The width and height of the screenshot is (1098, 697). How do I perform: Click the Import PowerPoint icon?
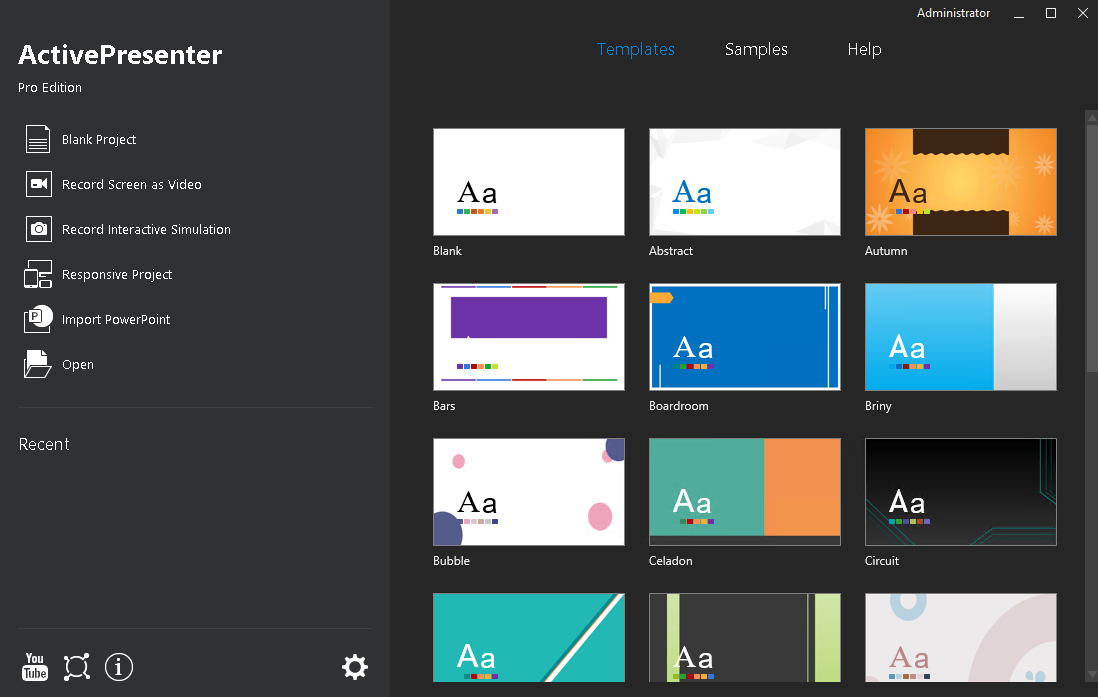pyautogui.click(x=38, y=319)
